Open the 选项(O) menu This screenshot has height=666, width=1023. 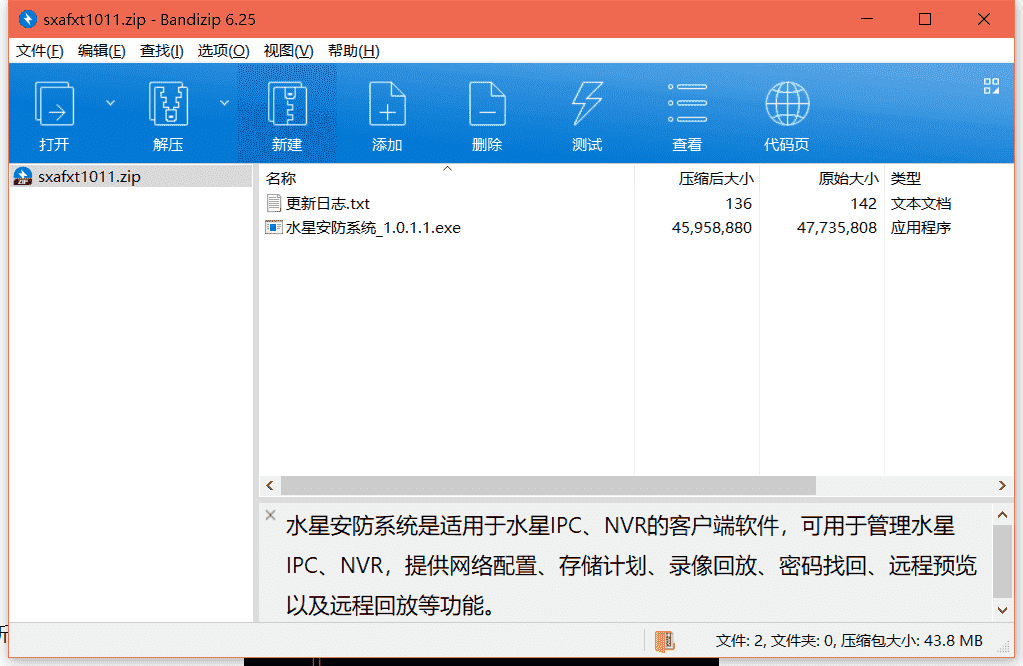(223, 51)
